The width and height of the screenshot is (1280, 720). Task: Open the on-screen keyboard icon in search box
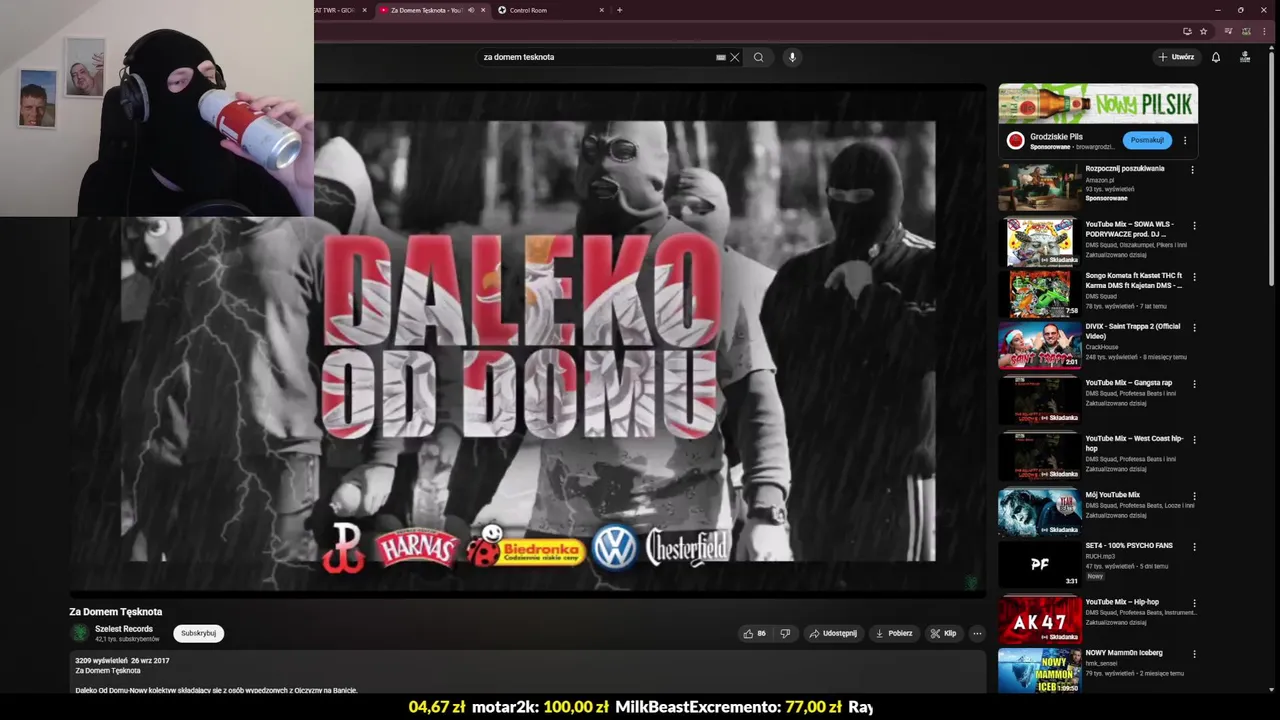721,57
